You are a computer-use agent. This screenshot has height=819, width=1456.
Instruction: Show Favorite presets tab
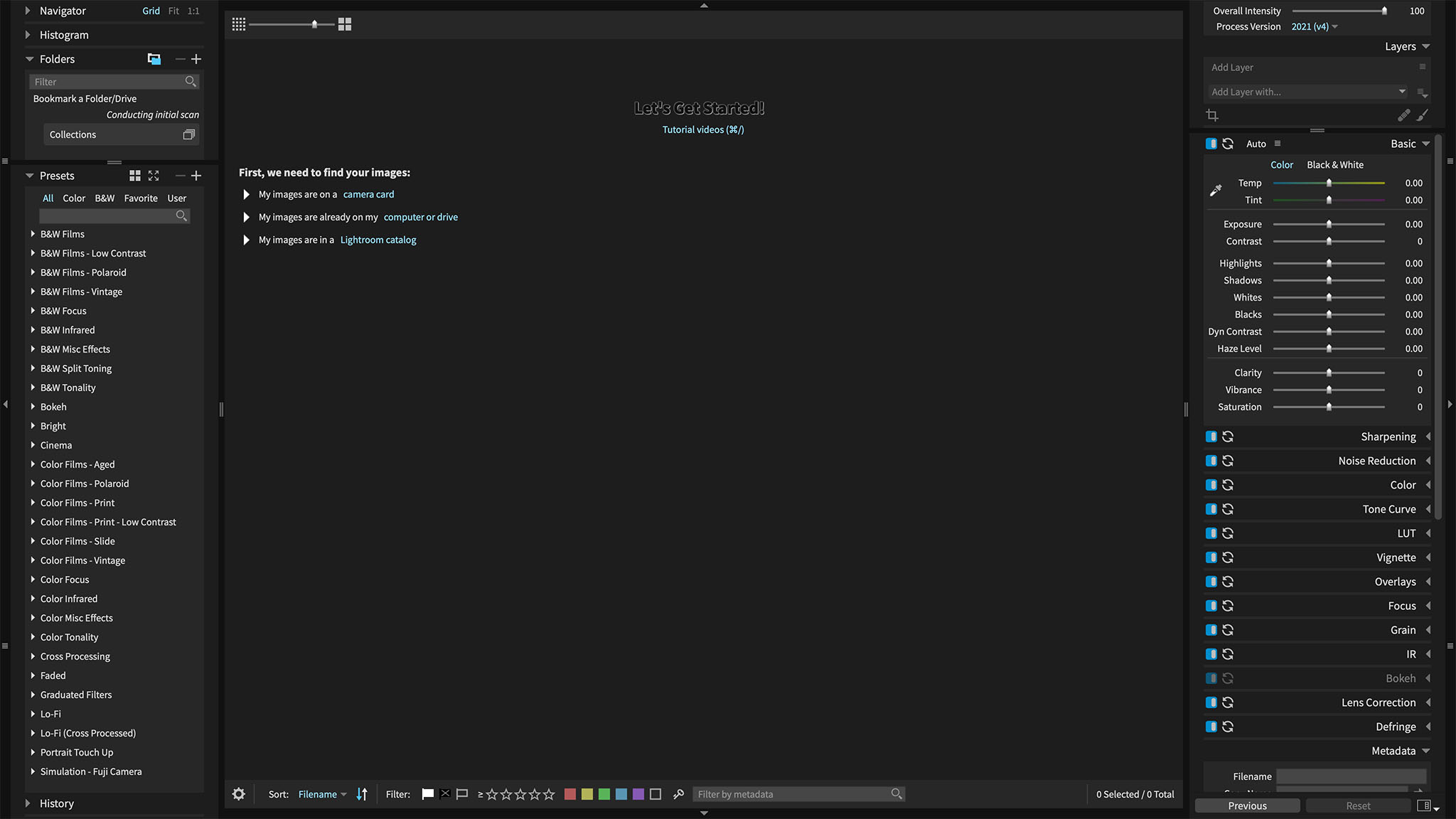141,198
